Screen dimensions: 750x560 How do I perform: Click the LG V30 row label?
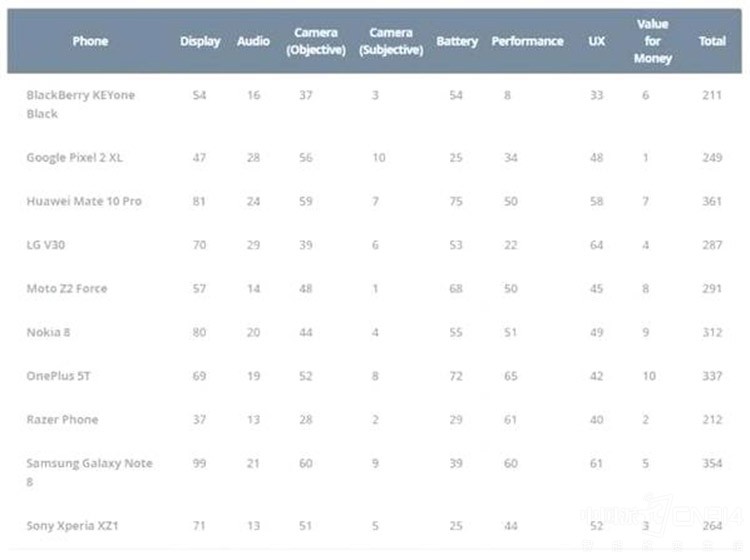(x=45, y=245)
